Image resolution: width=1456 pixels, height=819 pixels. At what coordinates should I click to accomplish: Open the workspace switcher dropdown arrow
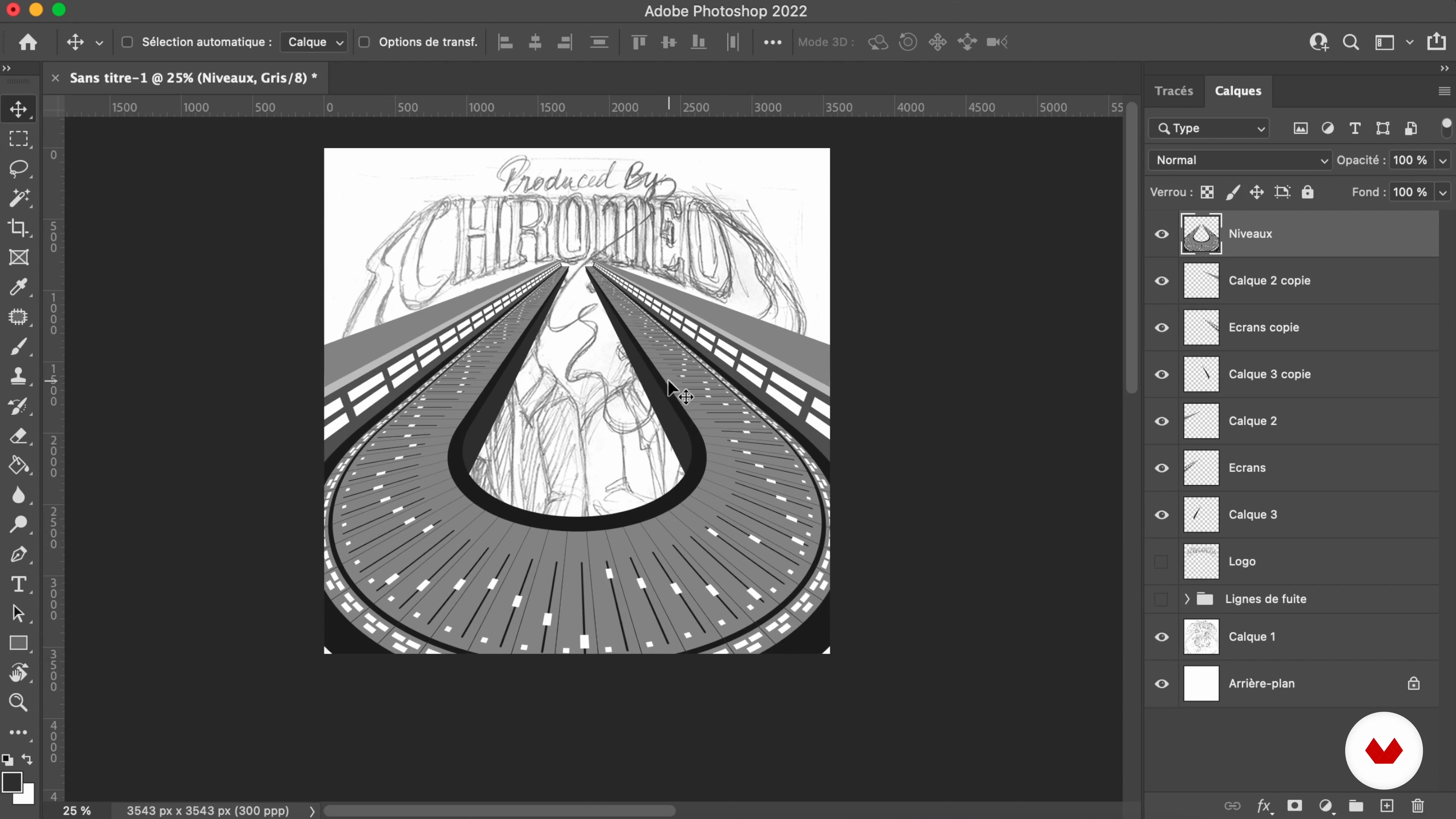1410,42
